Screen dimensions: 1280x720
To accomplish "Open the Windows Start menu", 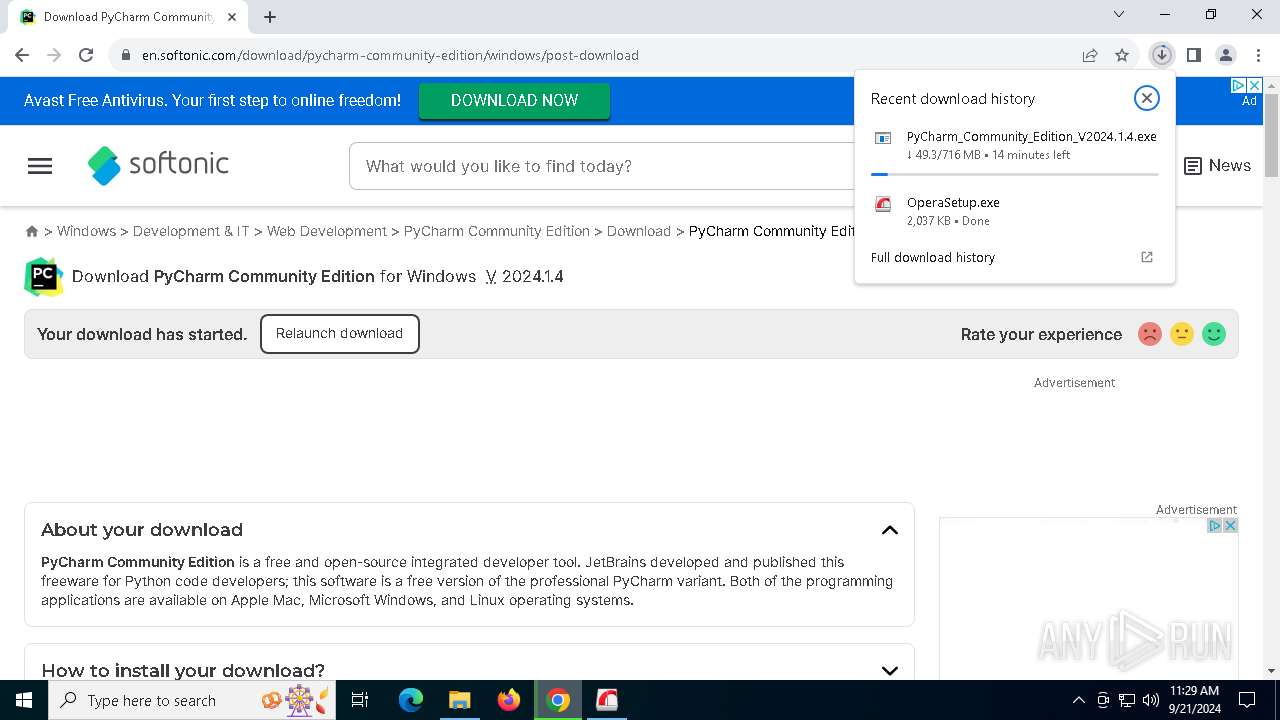I will 24,700.
